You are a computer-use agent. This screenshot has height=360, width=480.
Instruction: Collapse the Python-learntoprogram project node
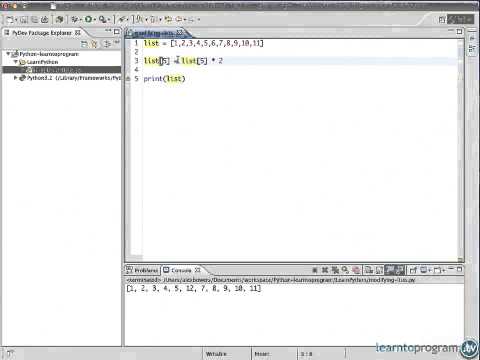coord(8,54)
